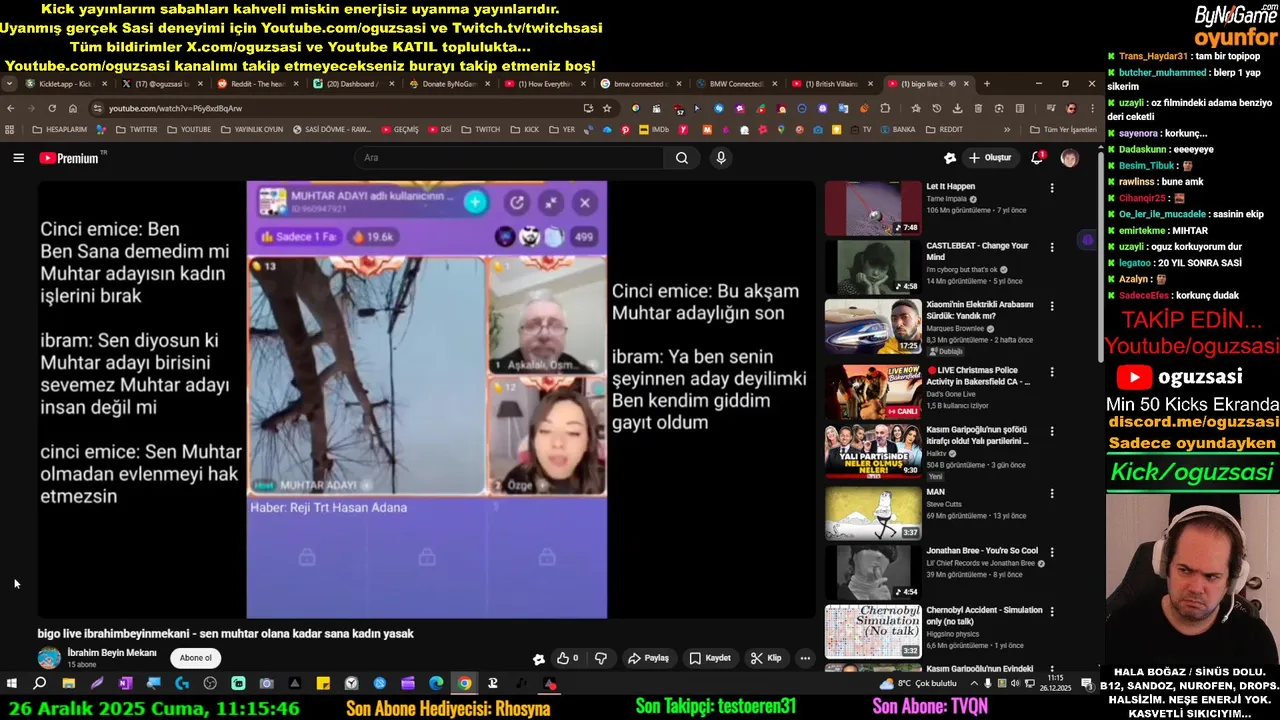
Task: Open the taskbar clock showing 11:15
Action: pyautogui.click(x=1056, y=684)
